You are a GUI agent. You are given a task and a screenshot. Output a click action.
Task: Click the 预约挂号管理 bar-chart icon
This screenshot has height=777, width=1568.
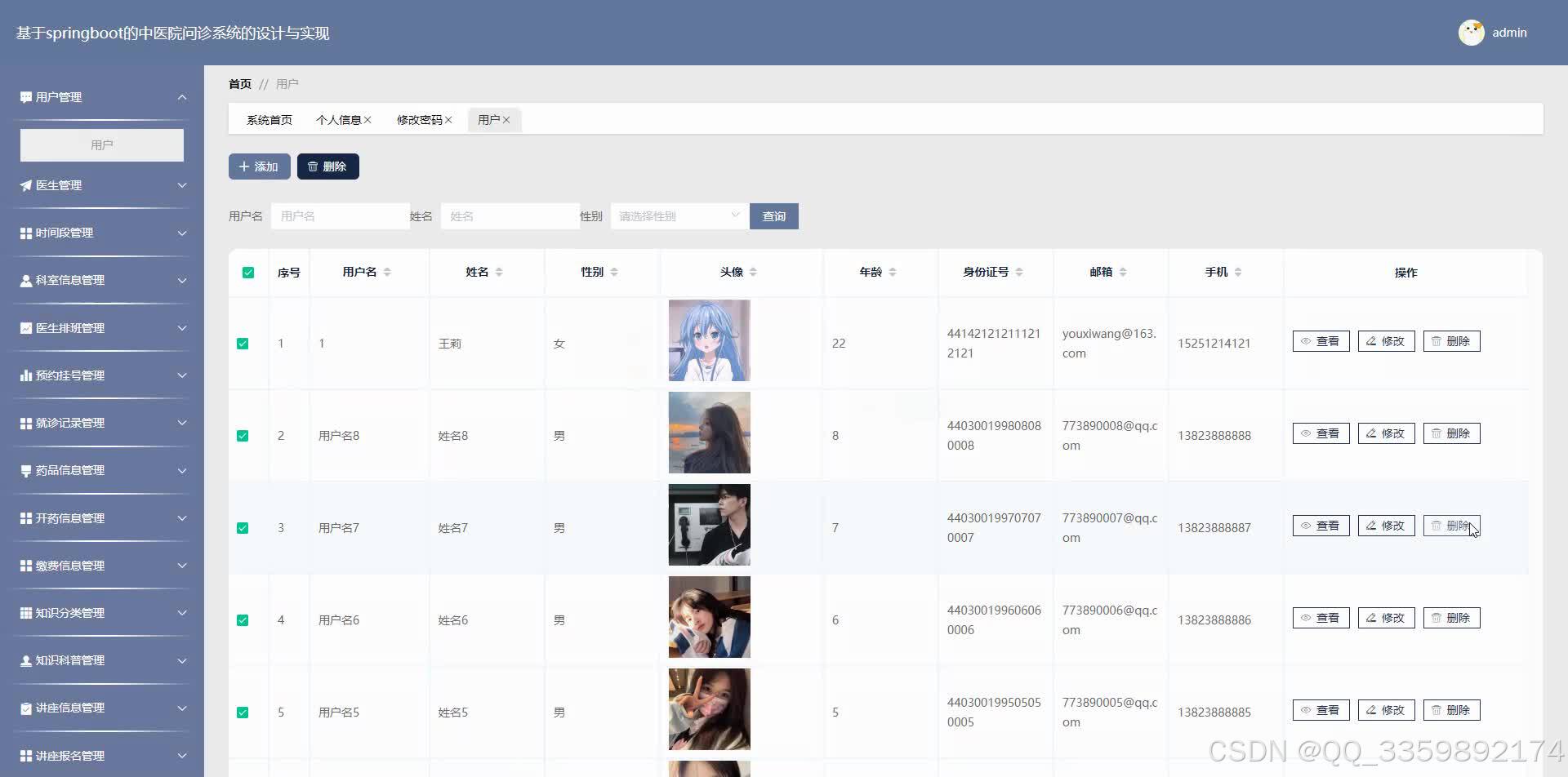(26, 375)
